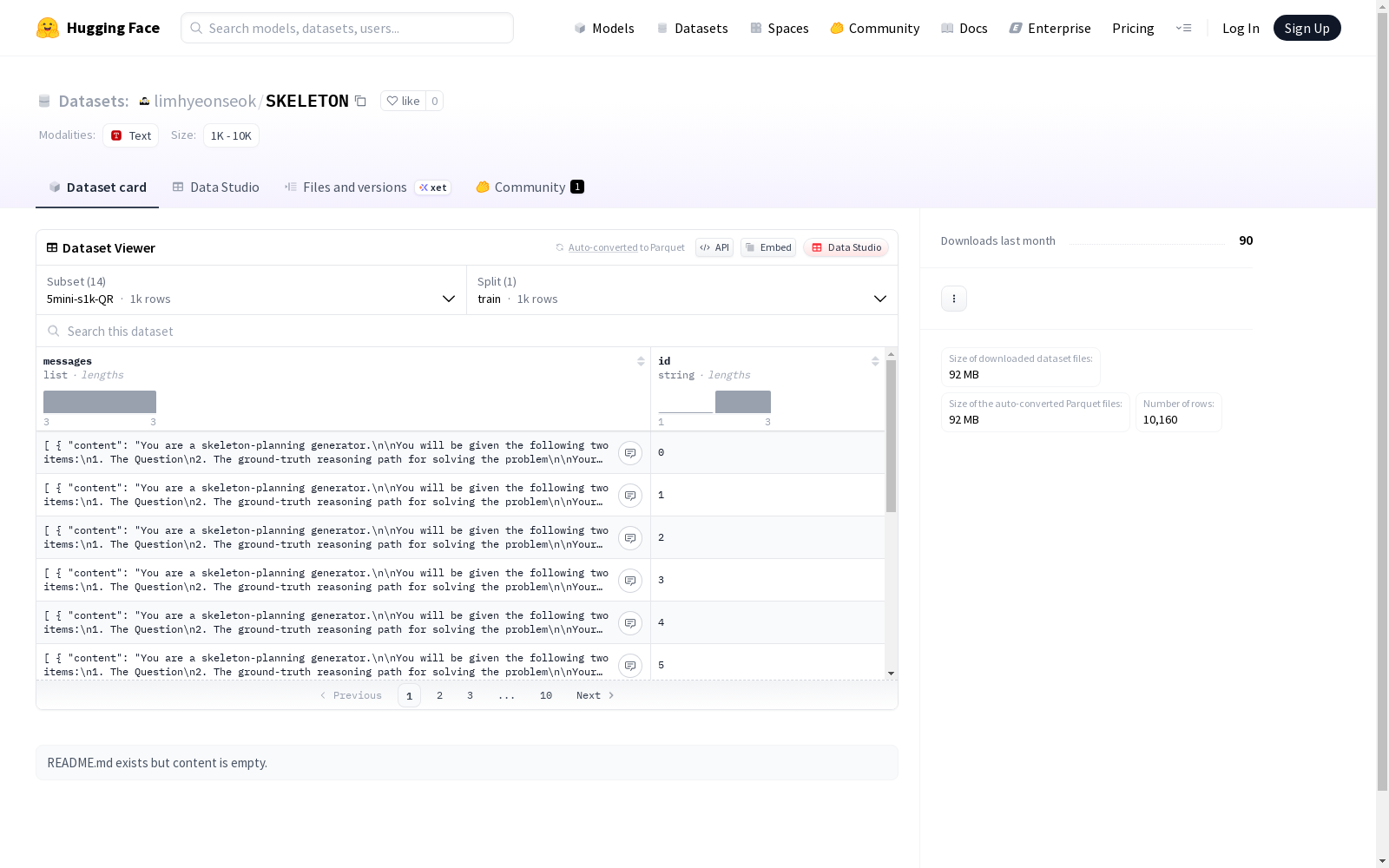Go to Spaces in the top navigation

pos(779,28)
